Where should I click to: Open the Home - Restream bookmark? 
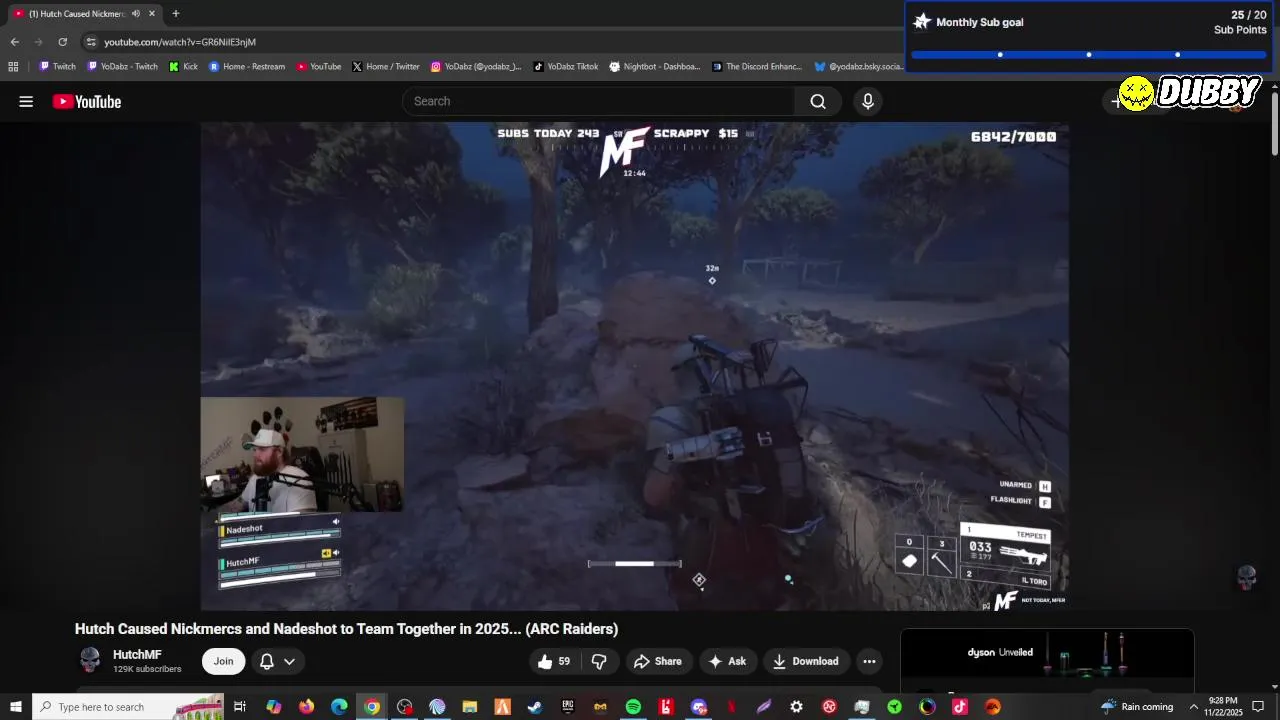[x=247, y=67]
